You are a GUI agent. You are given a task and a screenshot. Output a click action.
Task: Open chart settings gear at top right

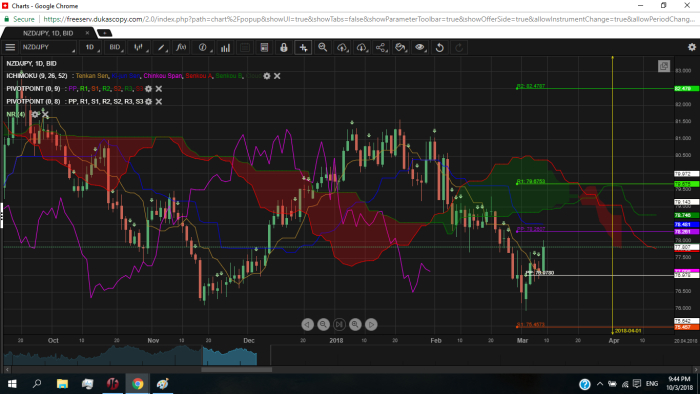click(x=692, y=47)
